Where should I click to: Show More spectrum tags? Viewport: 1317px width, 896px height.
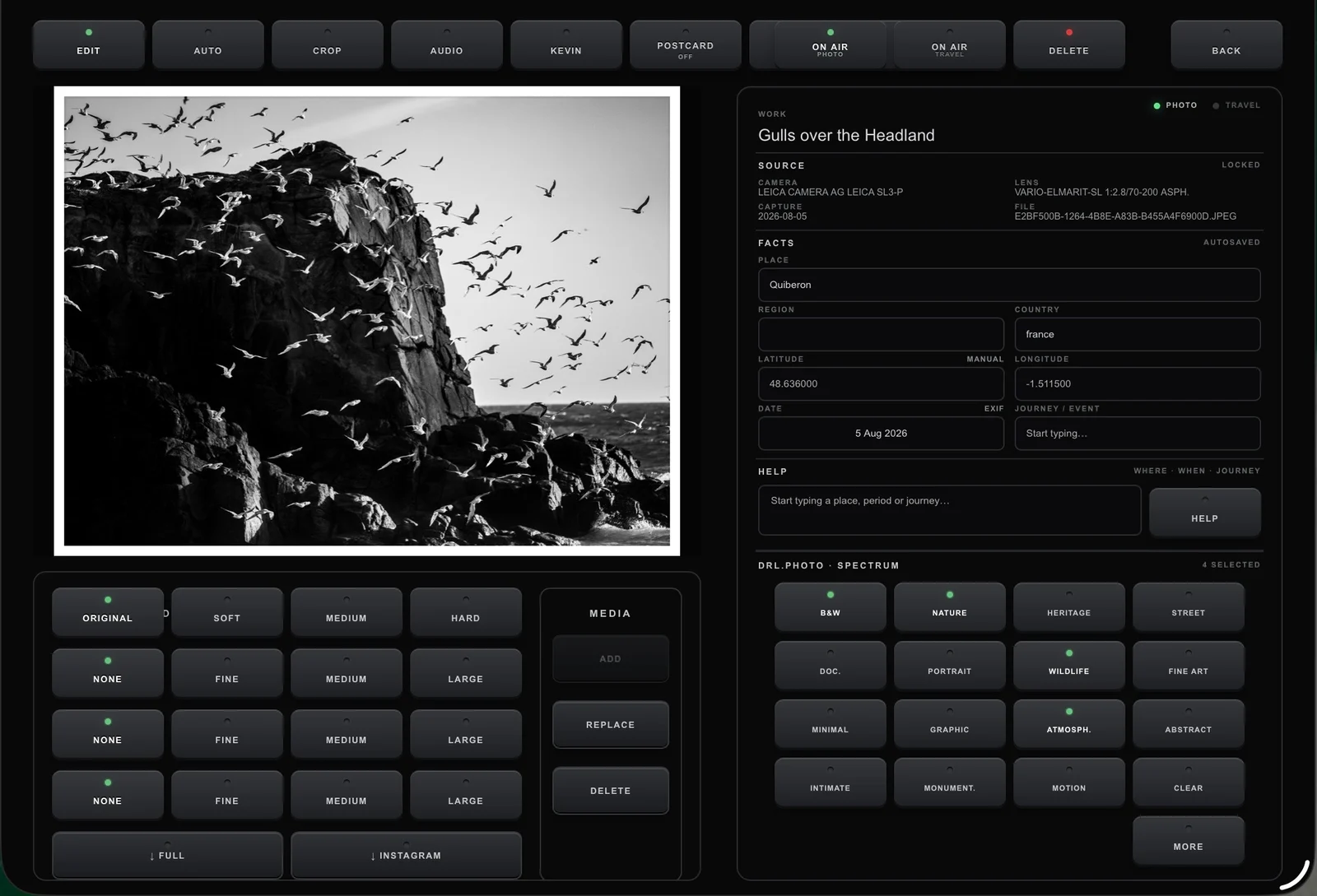tap(1188, 840)
